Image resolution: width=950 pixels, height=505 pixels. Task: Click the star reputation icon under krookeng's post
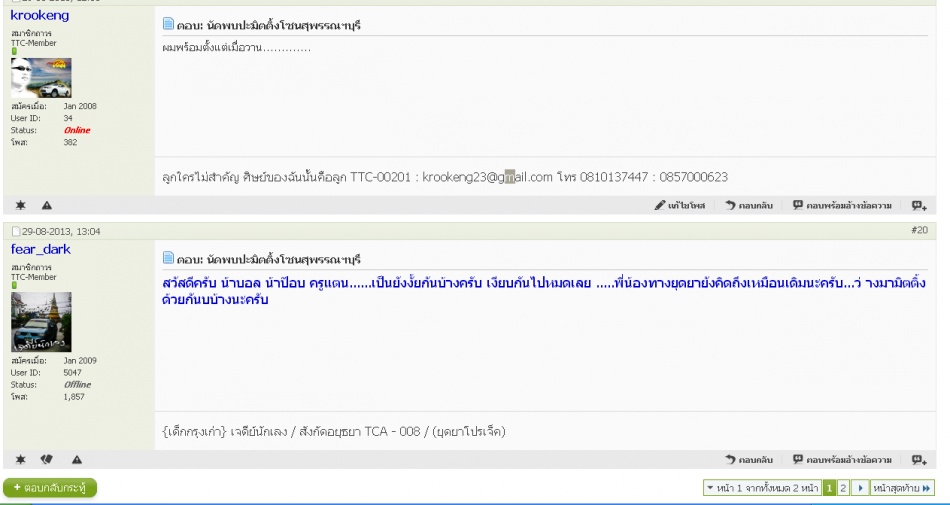(x=21, y=205)
